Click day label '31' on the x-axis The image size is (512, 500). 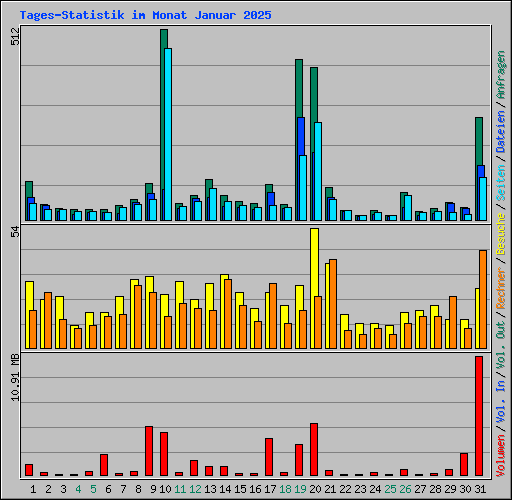click(x=480, y=489)
